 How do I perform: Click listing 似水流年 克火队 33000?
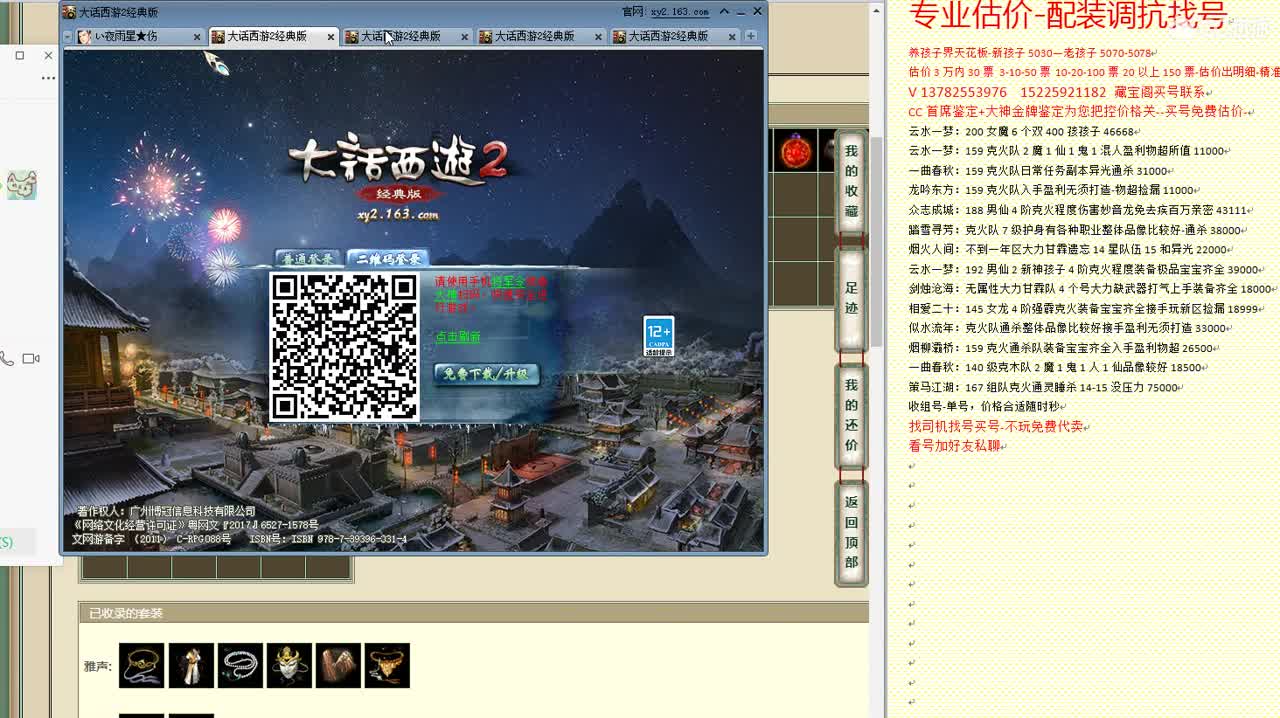point(1068,328)
